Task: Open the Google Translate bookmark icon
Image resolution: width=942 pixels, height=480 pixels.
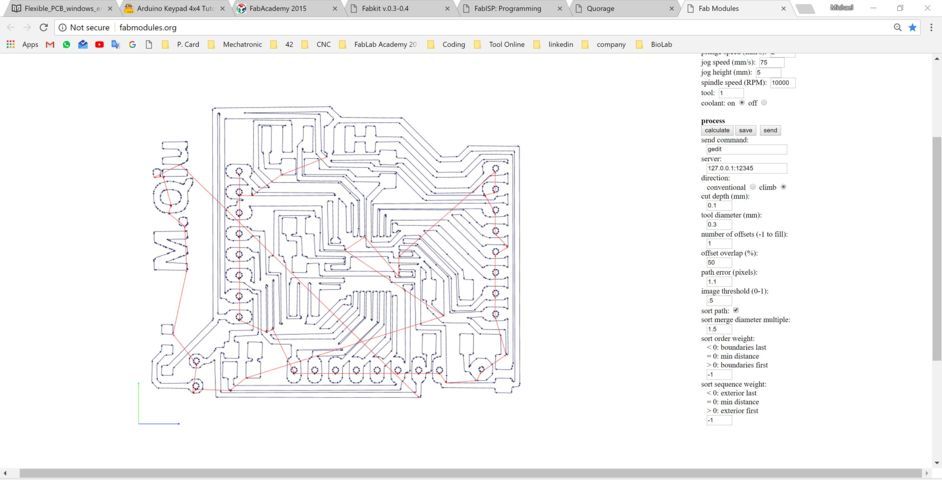Action: (x=115, y=44)
